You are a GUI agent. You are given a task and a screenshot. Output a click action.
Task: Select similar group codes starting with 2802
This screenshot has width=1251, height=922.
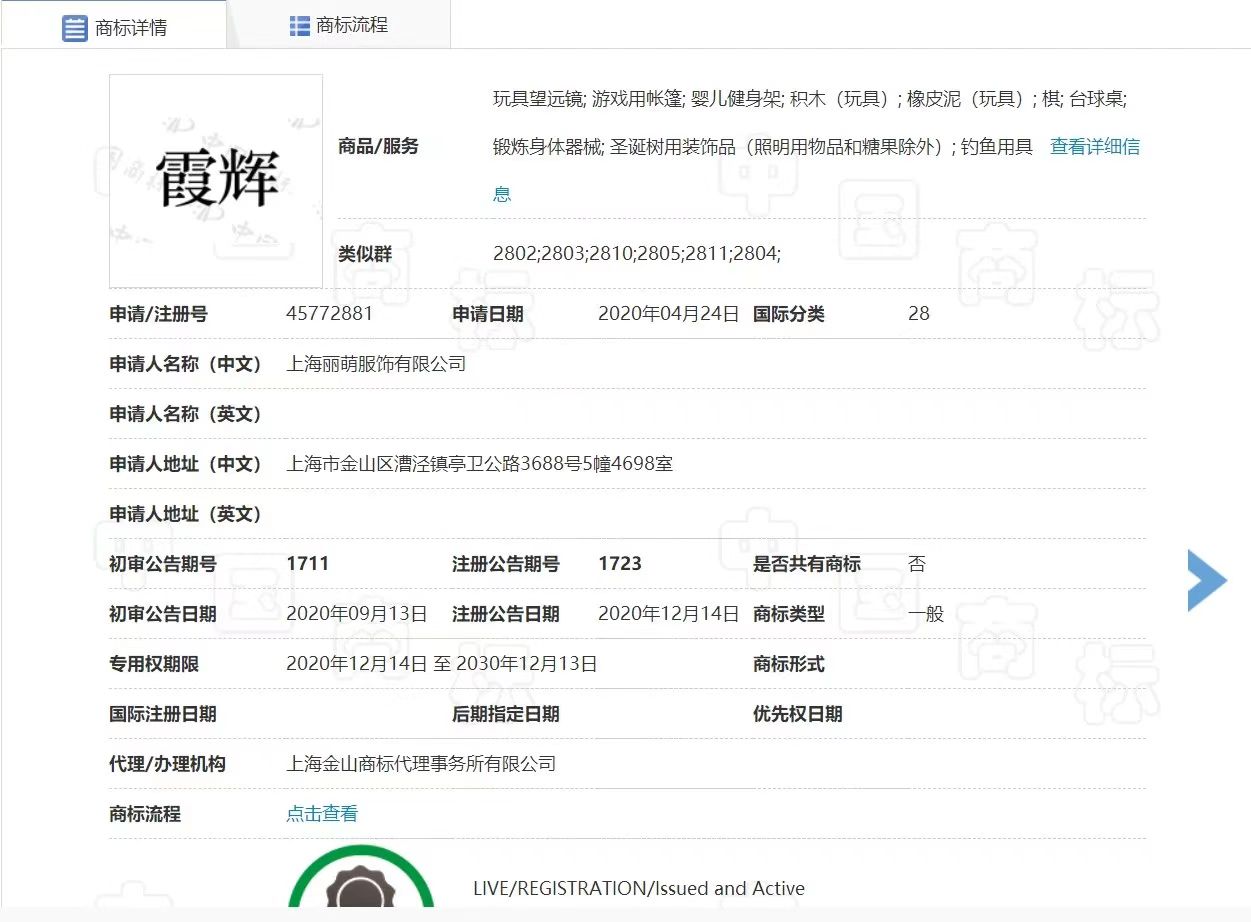(x=637, y=254)
